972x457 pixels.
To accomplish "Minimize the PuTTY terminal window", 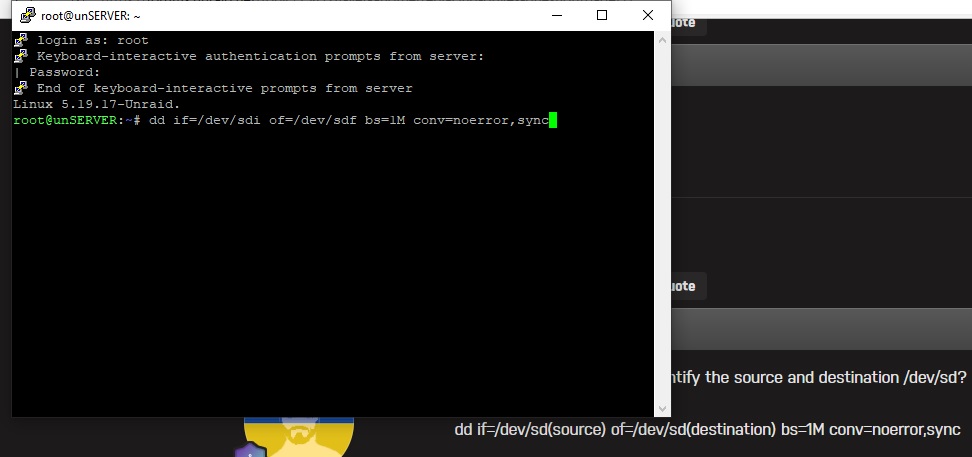I will pos(558,16).
